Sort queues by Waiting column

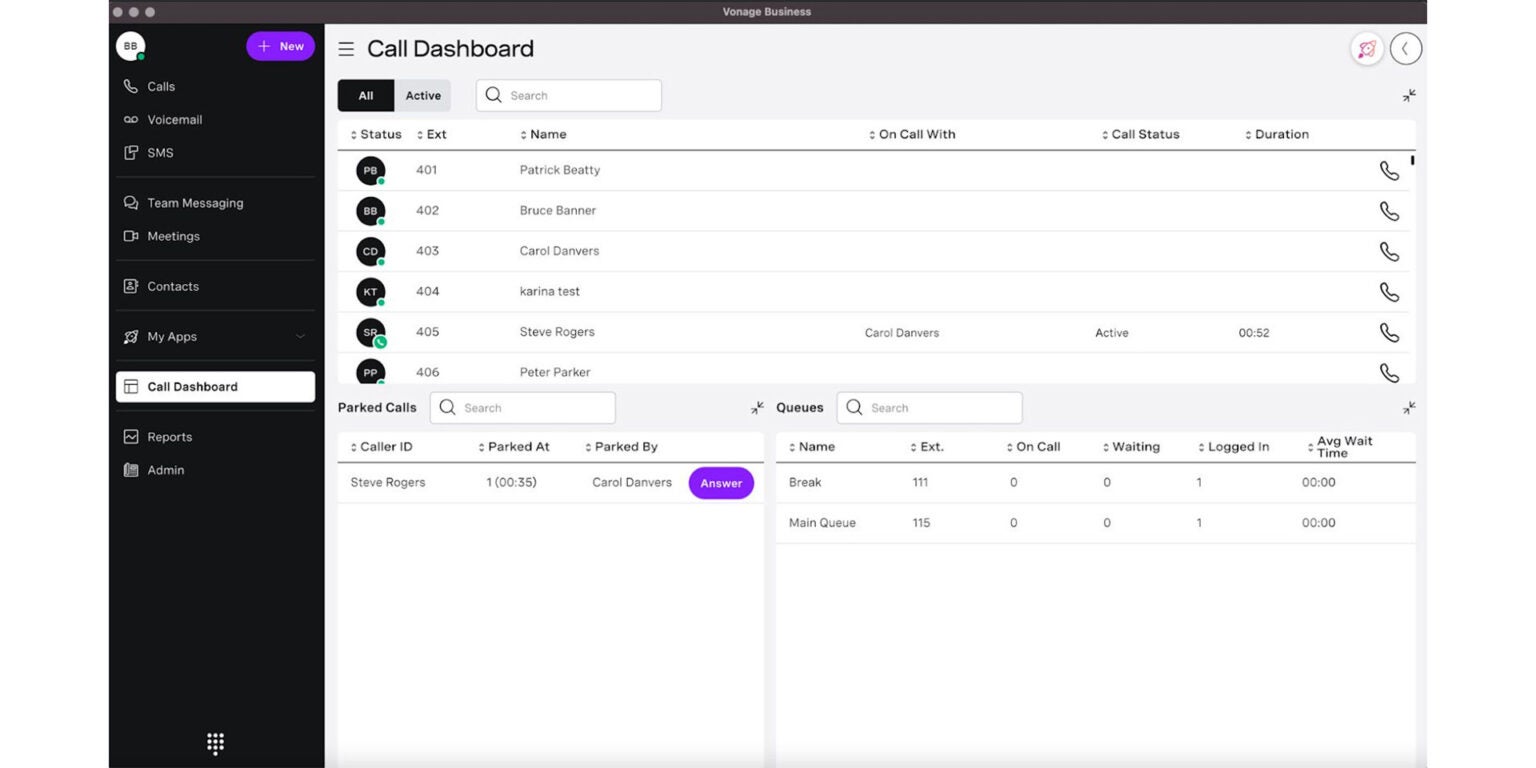(x=1134, y=447)
